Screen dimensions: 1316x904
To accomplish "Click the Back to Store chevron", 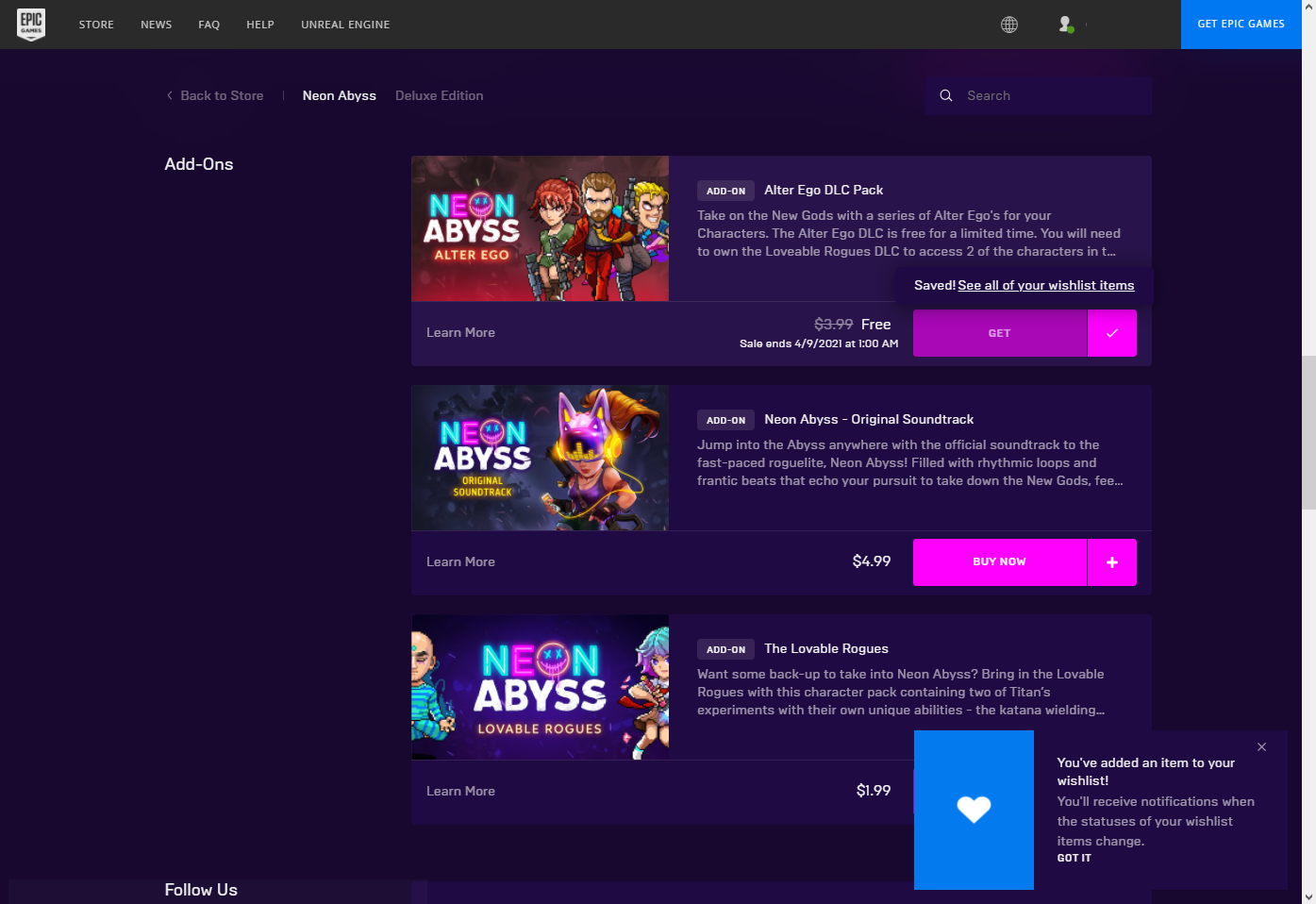I will 170,95.
